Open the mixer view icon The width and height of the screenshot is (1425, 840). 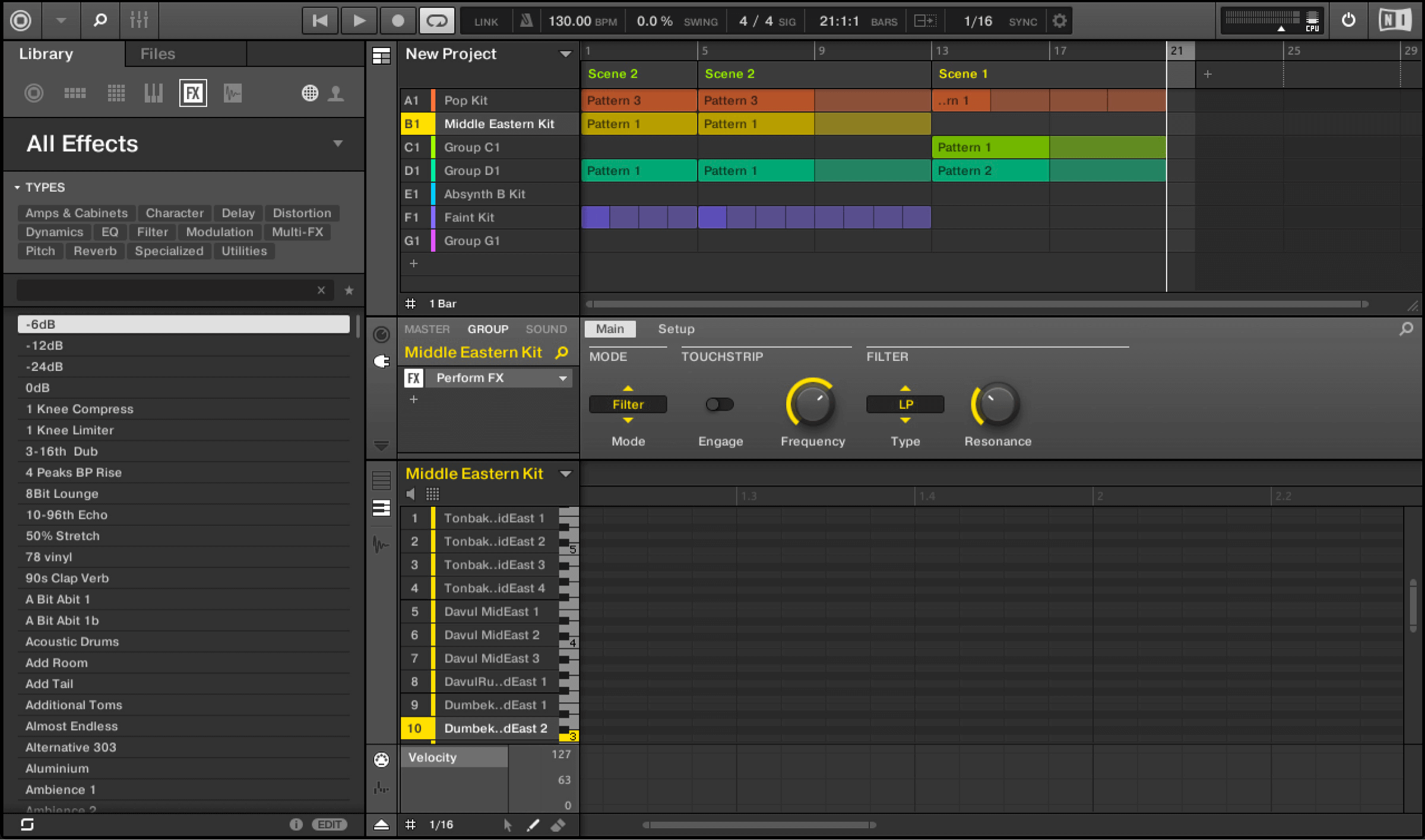tap(139, 20)
